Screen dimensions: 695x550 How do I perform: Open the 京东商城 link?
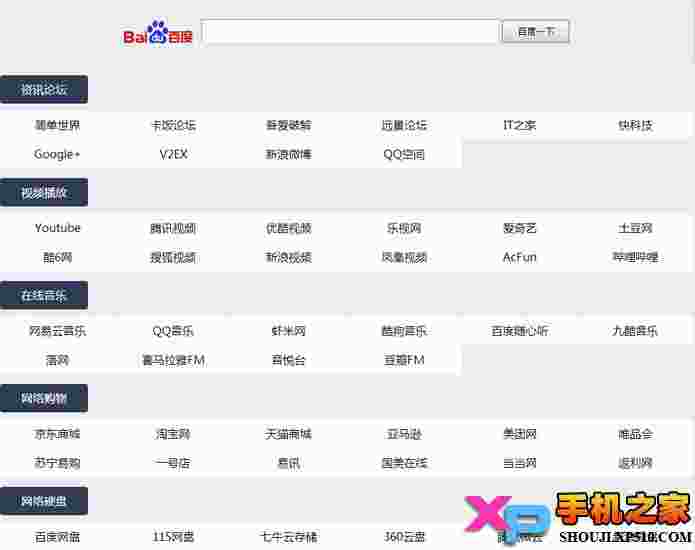pos(57,434)
